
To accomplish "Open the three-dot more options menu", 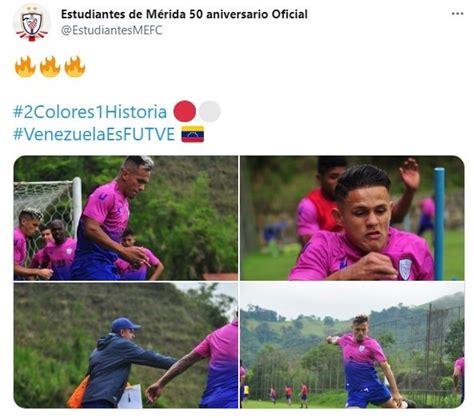I will (457, 14).
